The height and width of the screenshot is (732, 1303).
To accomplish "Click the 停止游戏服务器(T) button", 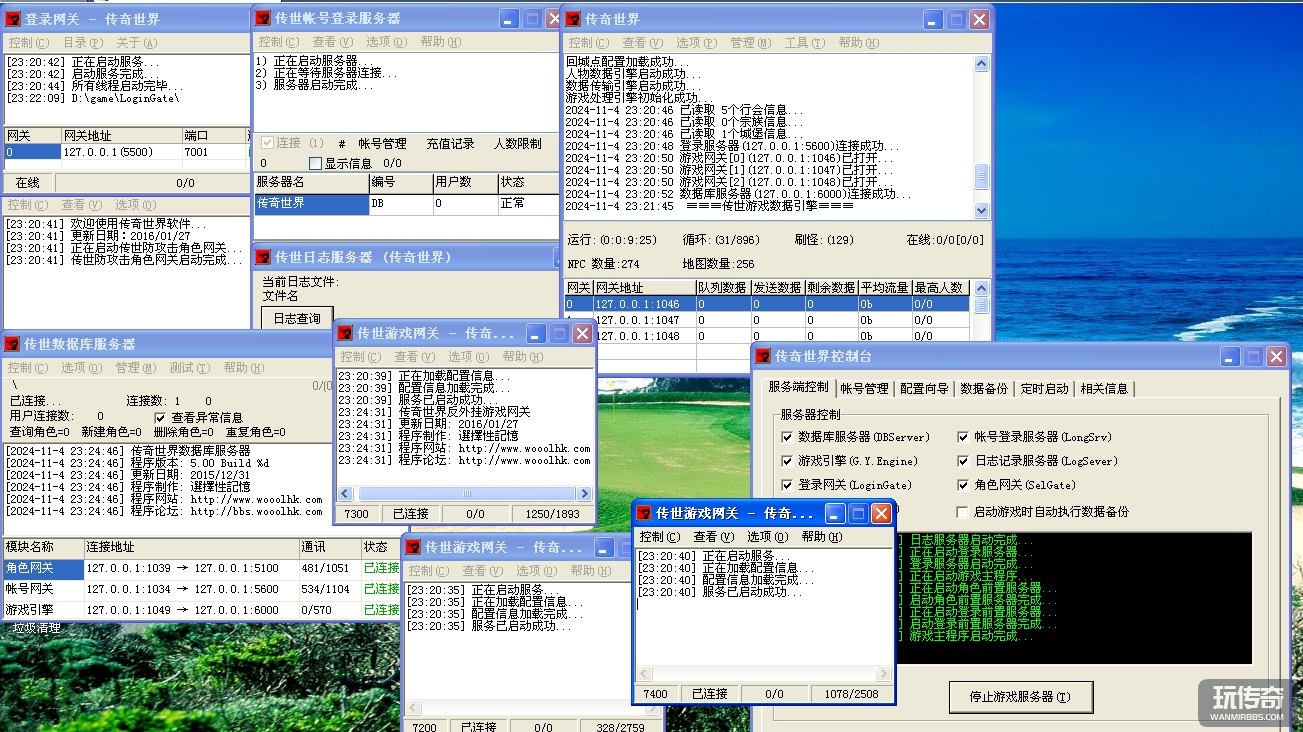I will click(1020, 697).
